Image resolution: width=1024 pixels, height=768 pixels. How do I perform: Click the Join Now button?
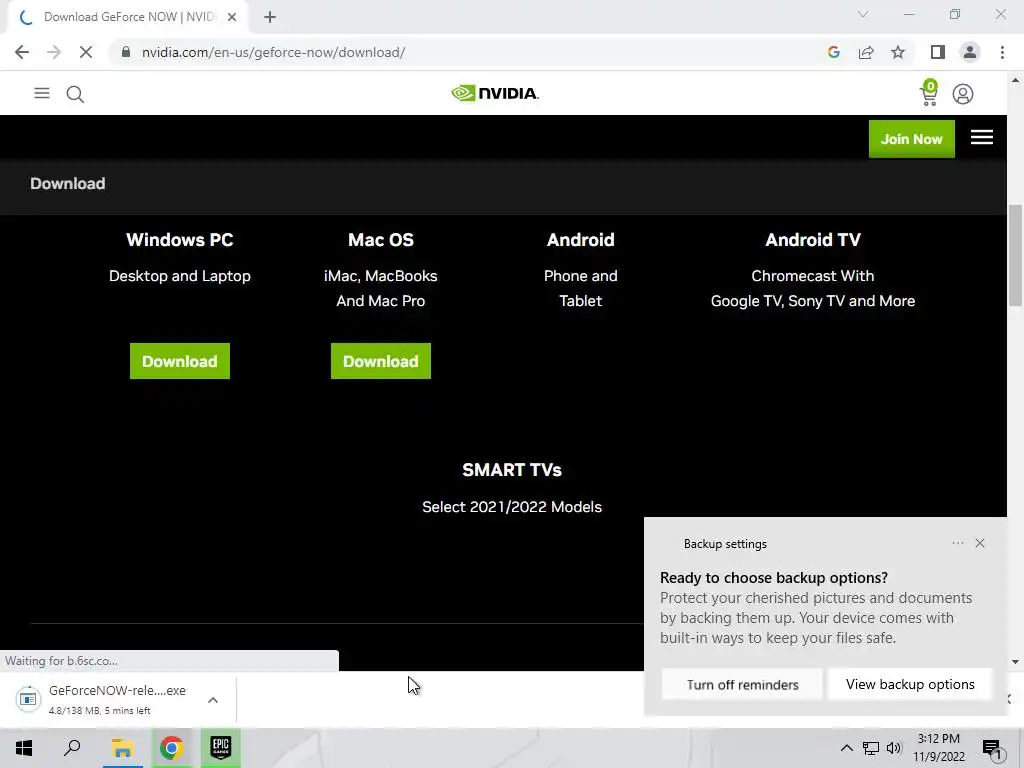click(911, 138)
